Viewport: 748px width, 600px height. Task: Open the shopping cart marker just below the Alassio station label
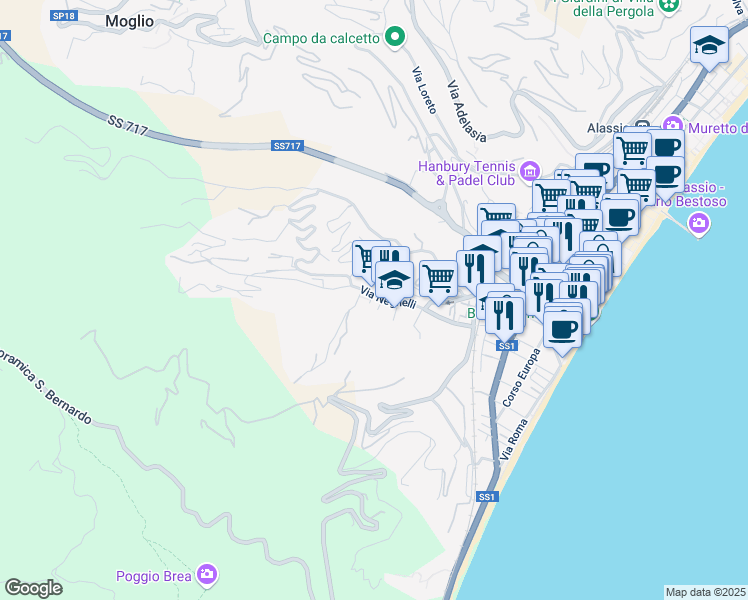tap(632, 149)
